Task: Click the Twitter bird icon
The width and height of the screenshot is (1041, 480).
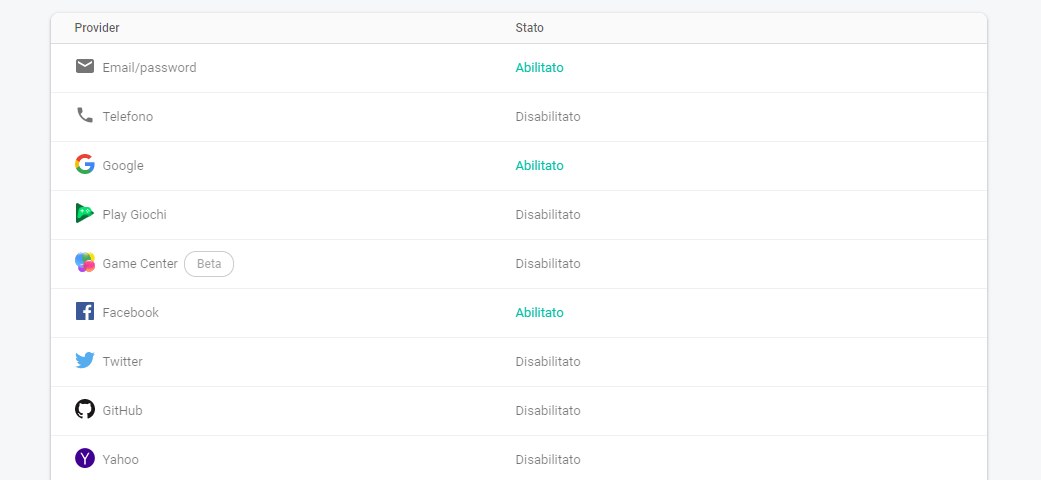Action: point(85,360)
